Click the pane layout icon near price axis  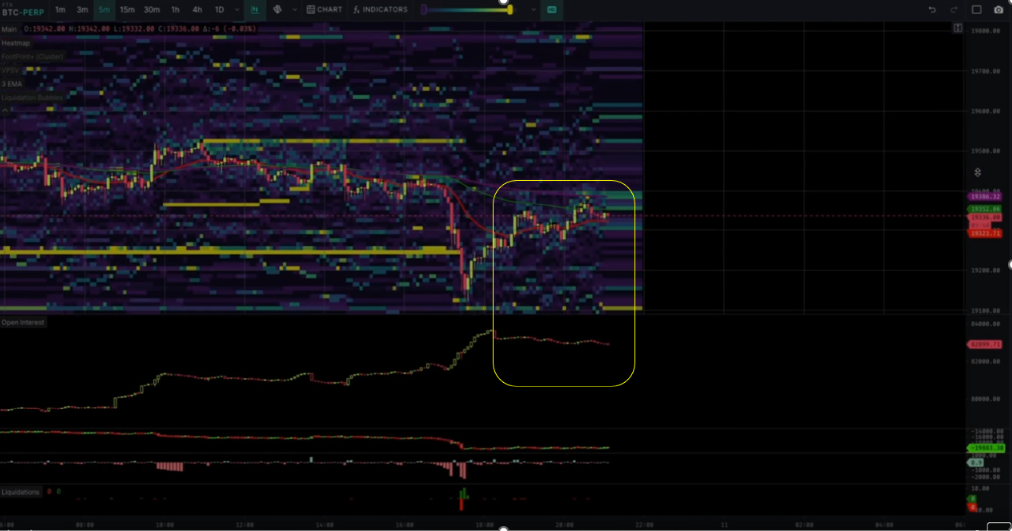pos(958,28)
